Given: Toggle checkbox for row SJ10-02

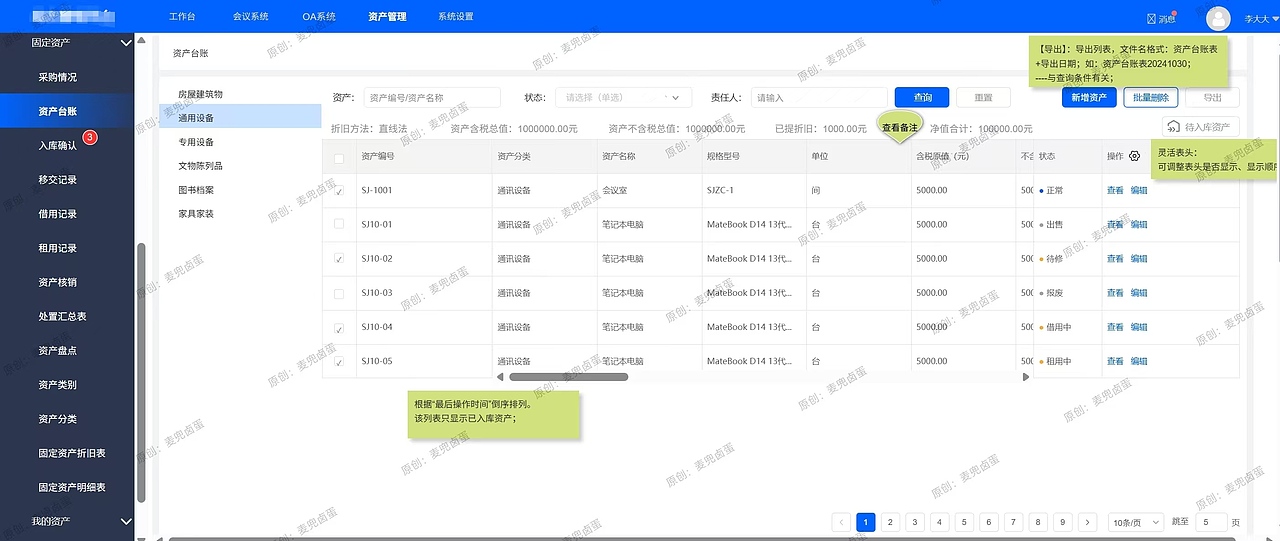Looking at the screenshot, I should [339, 259].
